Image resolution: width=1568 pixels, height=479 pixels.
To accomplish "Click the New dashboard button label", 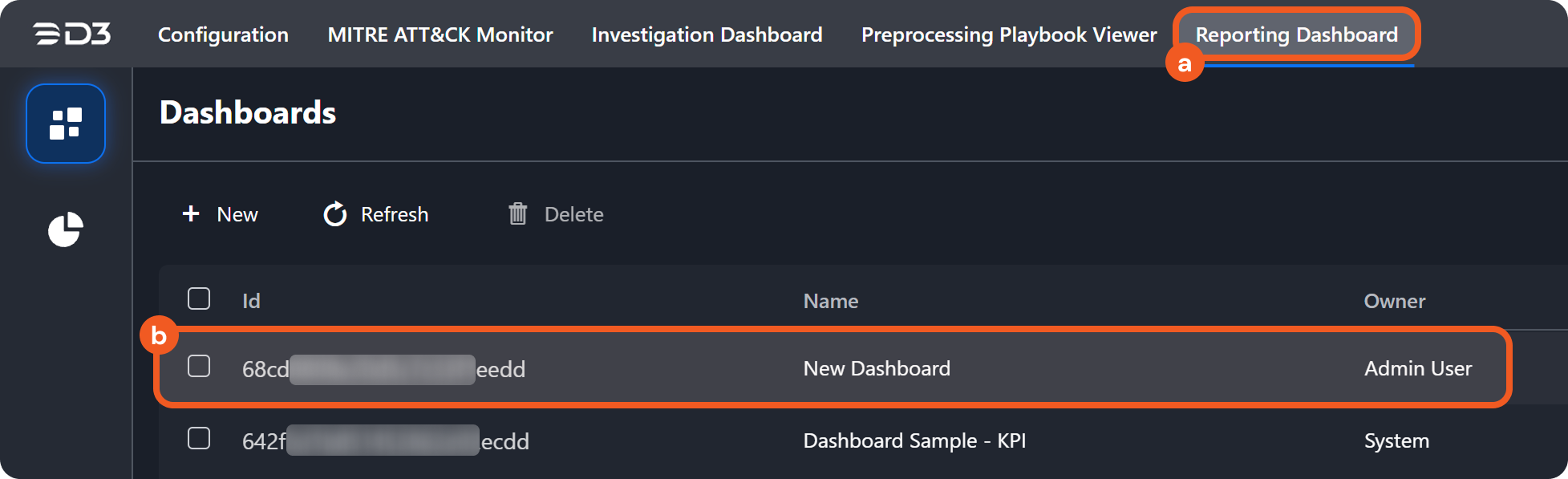I will (237, 214).
